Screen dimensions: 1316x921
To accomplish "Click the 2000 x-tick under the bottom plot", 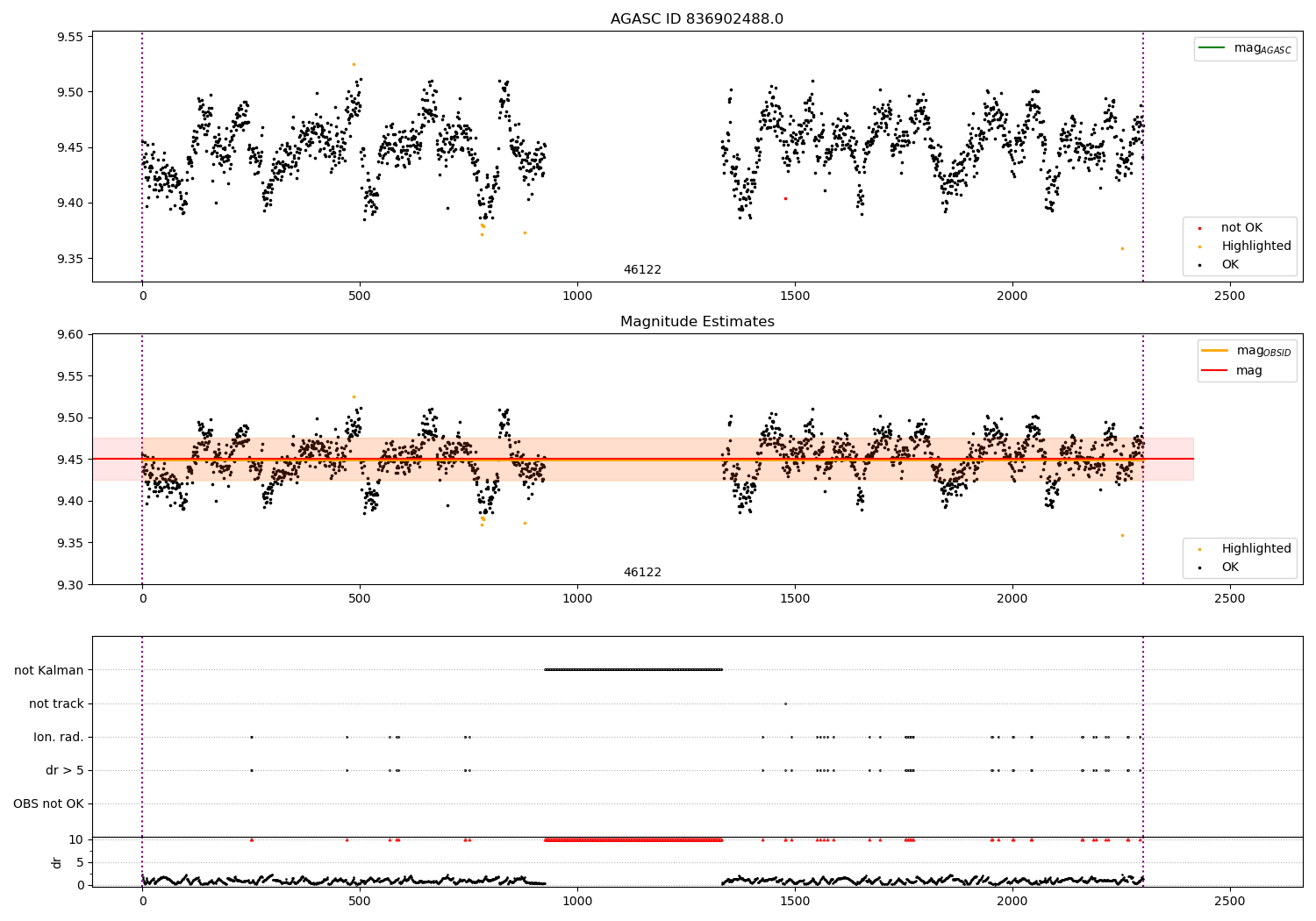I will (1012, 901).
